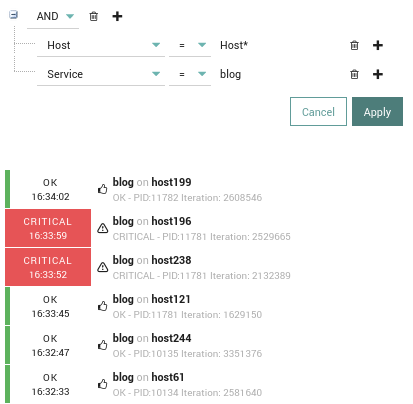Collapse the AND filter tree node
This screenshot has height=404, width=413.
click(x=13, y=15)
